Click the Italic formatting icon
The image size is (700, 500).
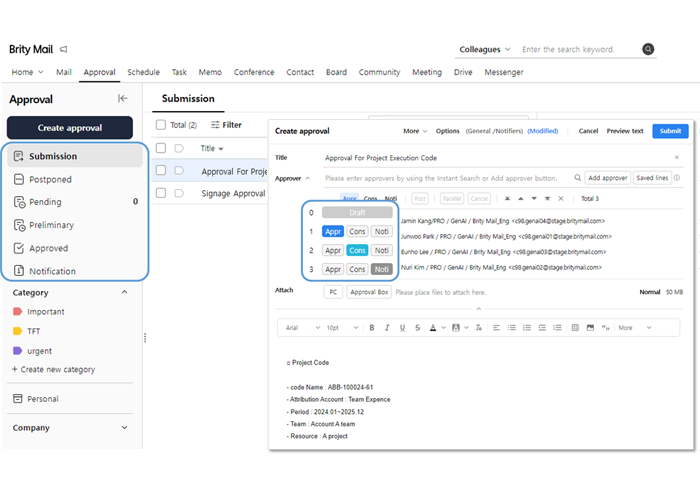click(386, 327)
